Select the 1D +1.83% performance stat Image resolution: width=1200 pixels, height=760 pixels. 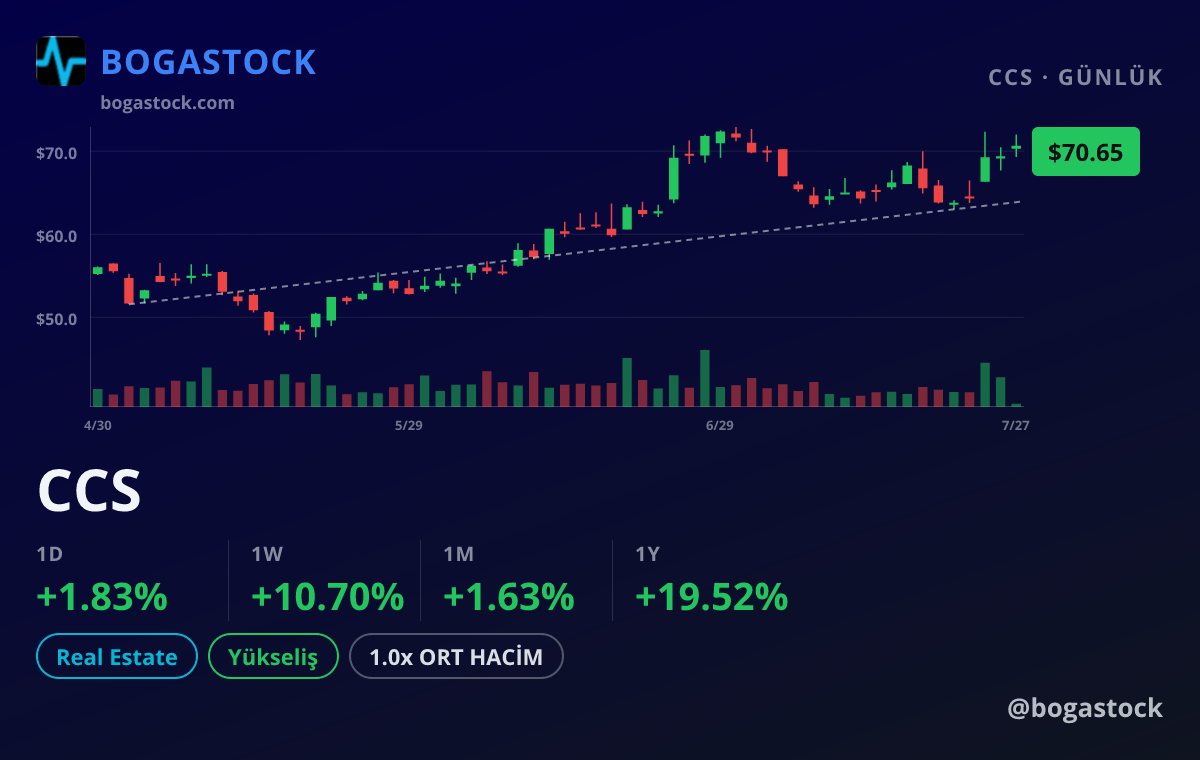[x=102, y=580]
